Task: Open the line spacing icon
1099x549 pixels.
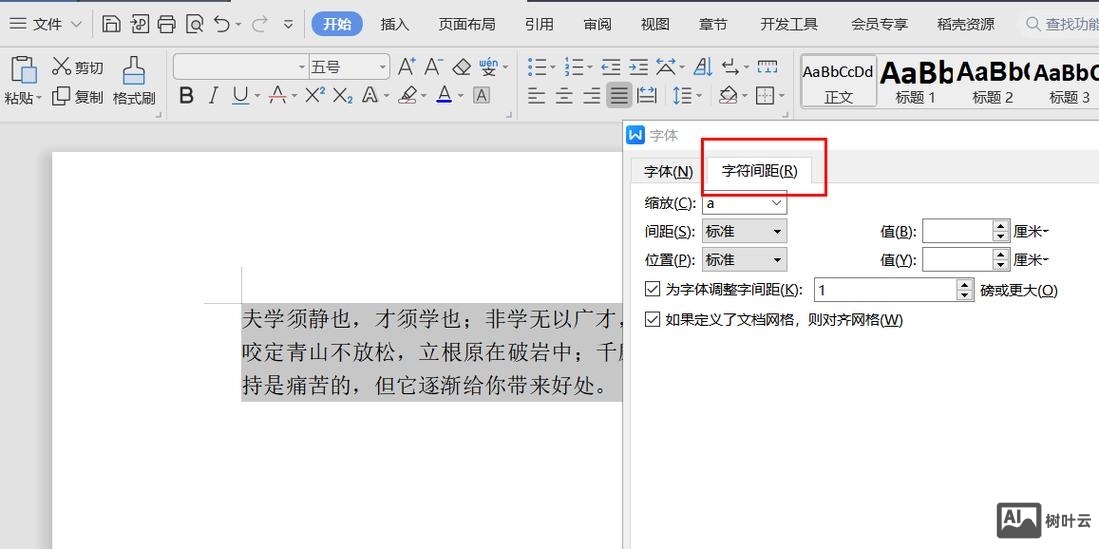Action: [x=681, y=95]
